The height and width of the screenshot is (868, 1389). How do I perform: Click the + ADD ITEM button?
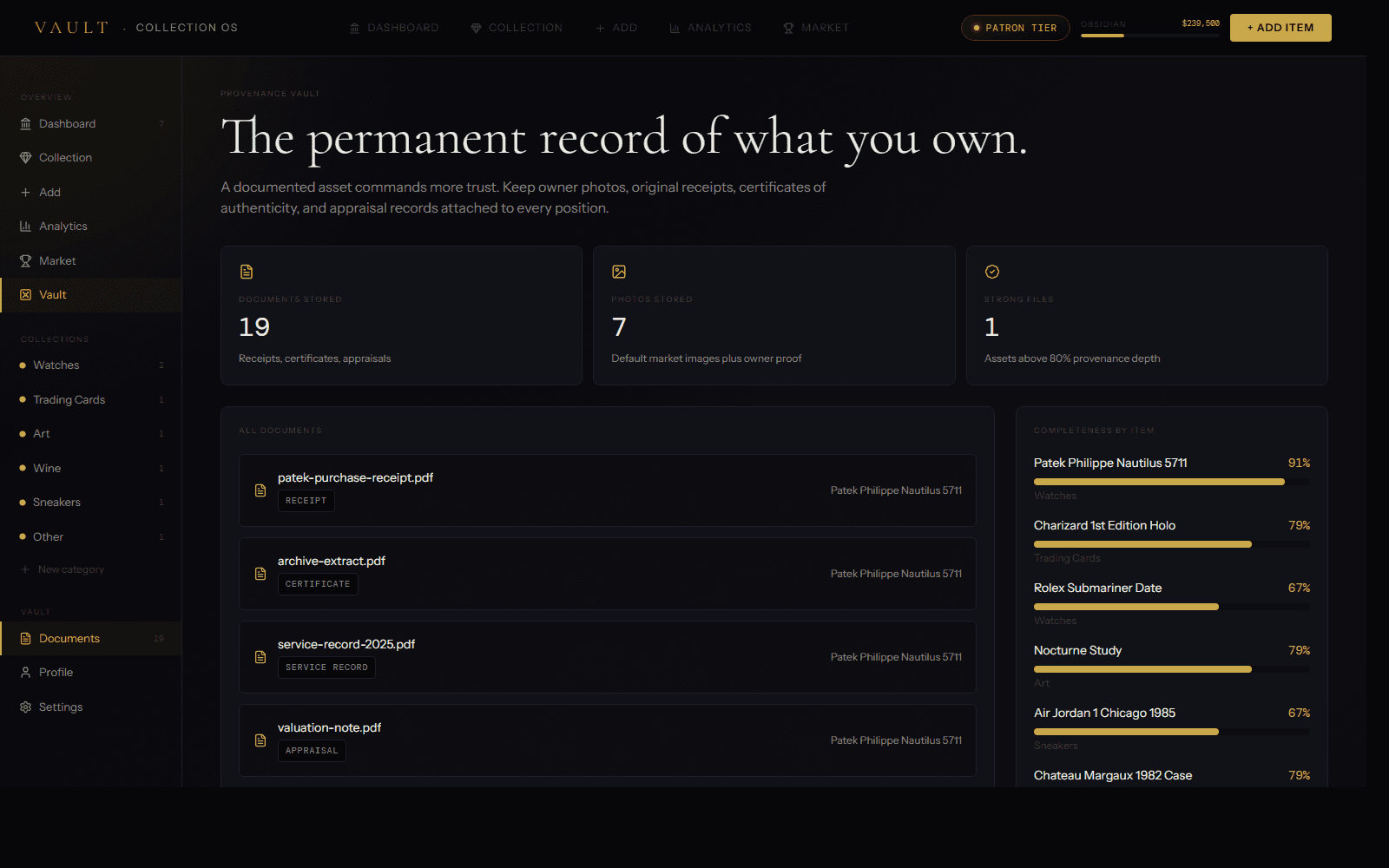coord(1280,28)
